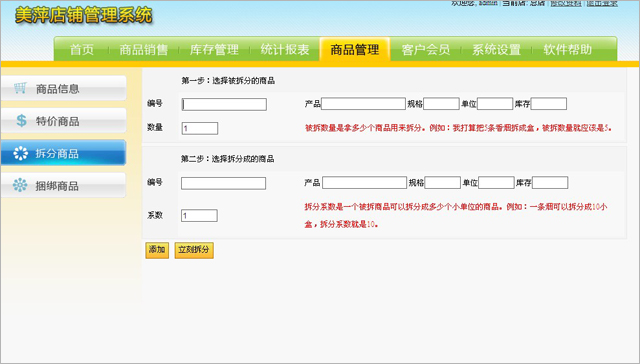Image resolution: width=640 pixels, height=364 pixels.
Task: Click the 美萍店铺管理系统 logo title
Action: point(84,16)
